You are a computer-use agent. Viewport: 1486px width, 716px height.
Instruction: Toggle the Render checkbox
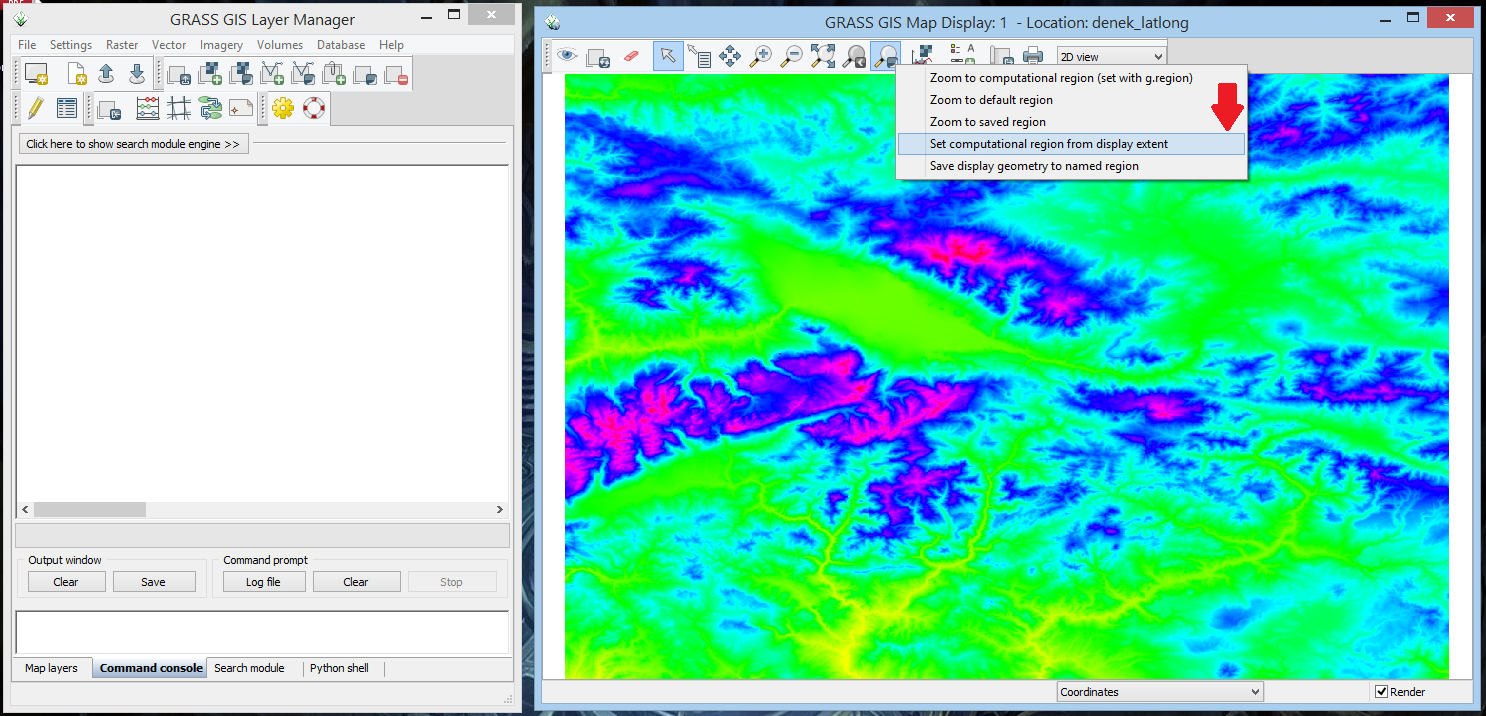1381,692
